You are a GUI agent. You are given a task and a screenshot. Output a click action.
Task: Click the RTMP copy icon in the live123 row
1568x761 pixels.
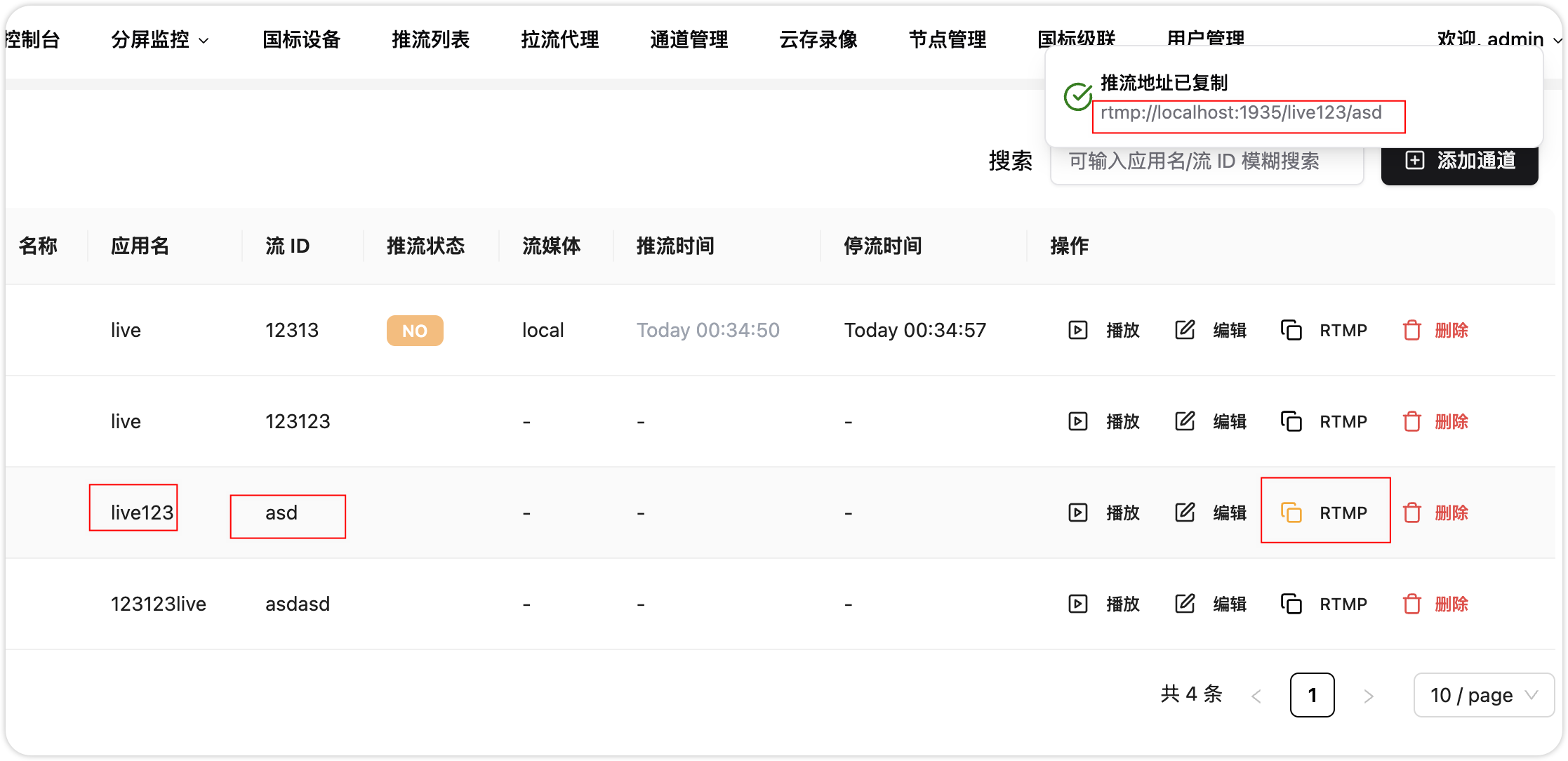(1291, 512)
